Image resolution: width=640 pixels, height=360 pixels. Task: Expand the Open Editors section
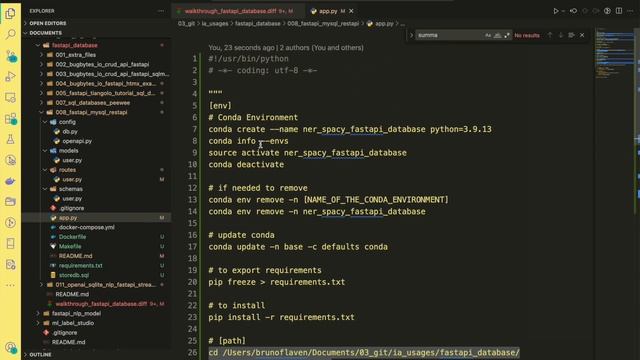(47, 23)
